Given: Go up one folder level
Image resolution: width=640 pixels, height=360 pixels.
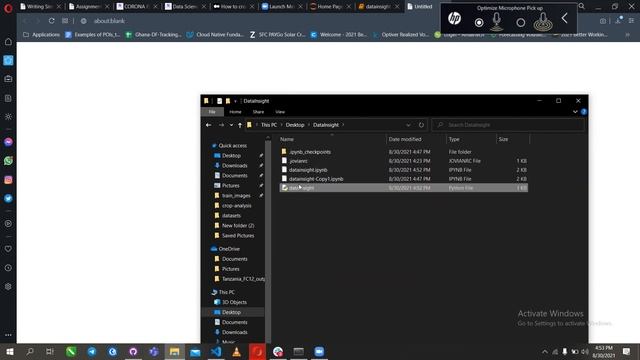Looking at the screenshot, I should (x=240, y=125).
